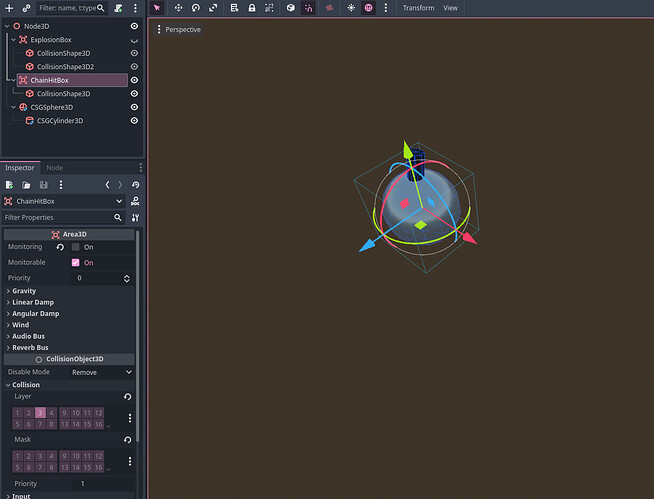The width and height of the screenshot is (654, 499).
Task: Toggle visibility of CollisionShape3D2
Action: point(134,67)
